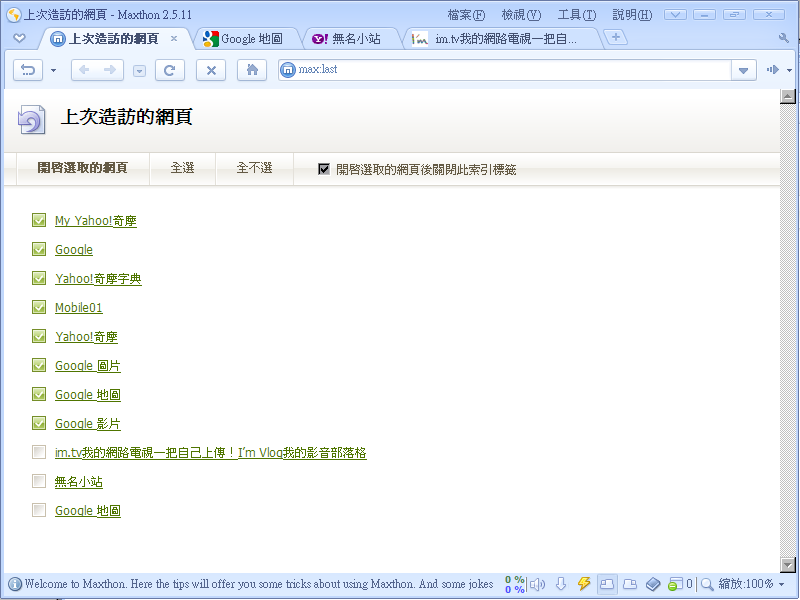The height and width of the screenshot is (600, 800).
Task: Check the im.tv row checkbox
Action: (39, 452)
